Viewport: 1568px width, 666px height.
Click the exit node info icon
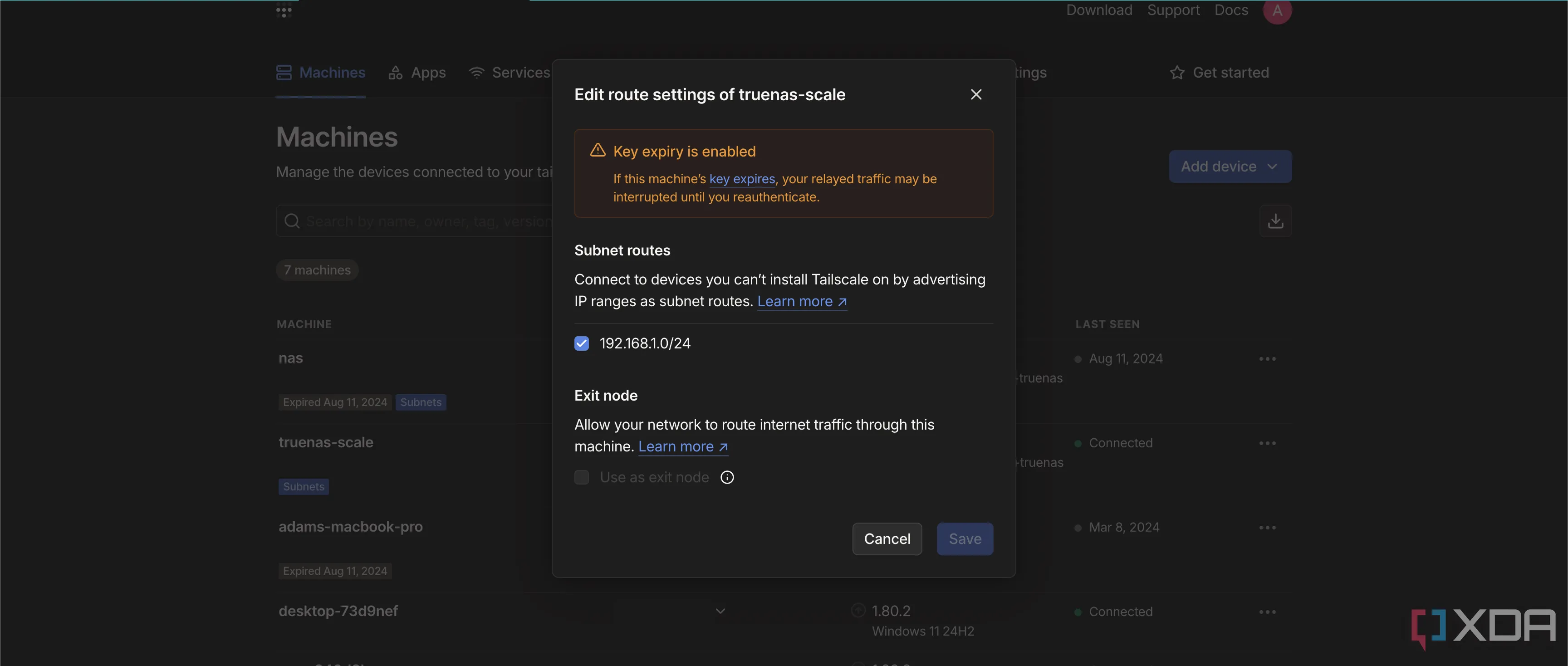click(x=727, y=477)
